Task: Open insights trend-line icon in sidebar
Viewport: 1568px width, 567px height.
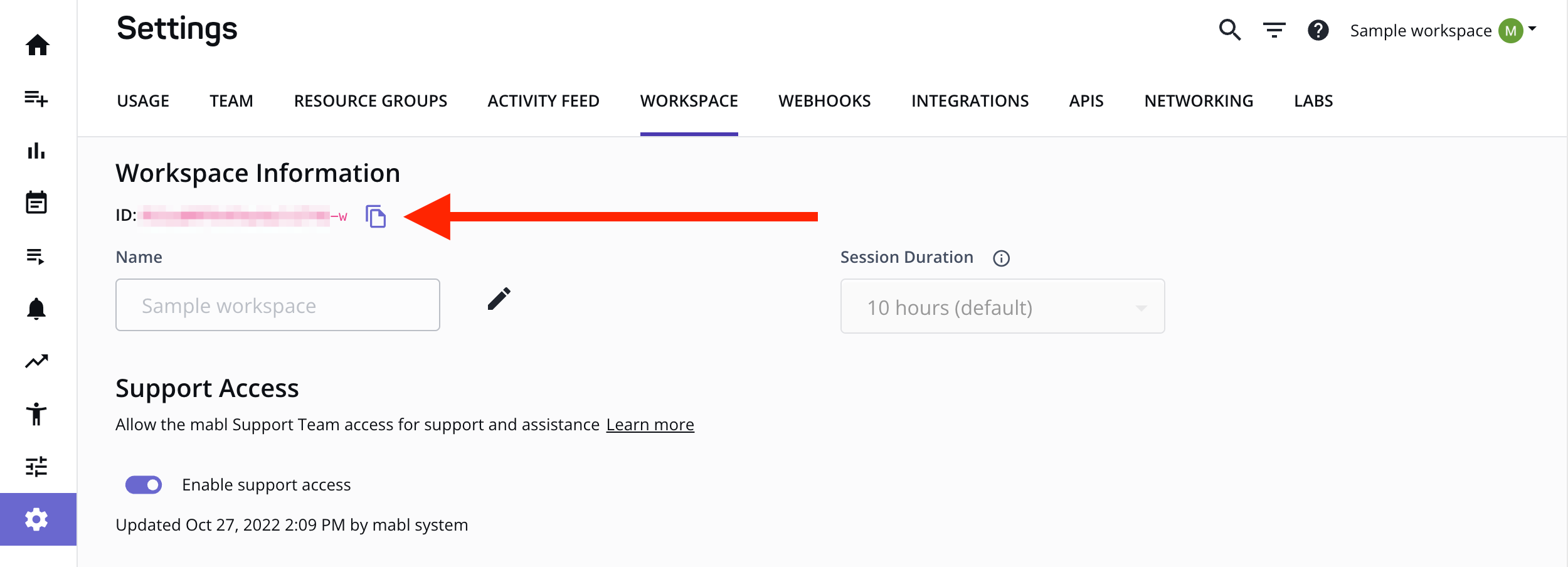Action: click(38, 361)
